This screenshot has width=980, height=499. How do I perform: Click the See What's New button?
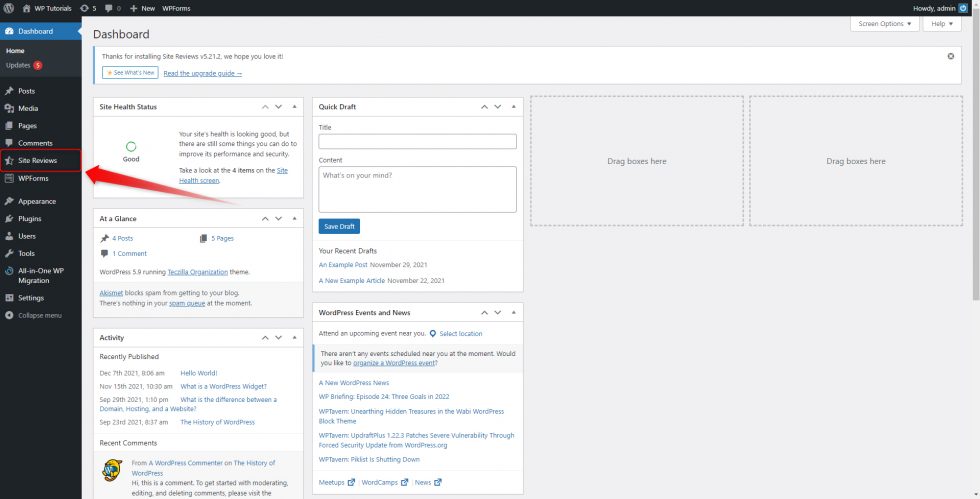coord(130,73)
